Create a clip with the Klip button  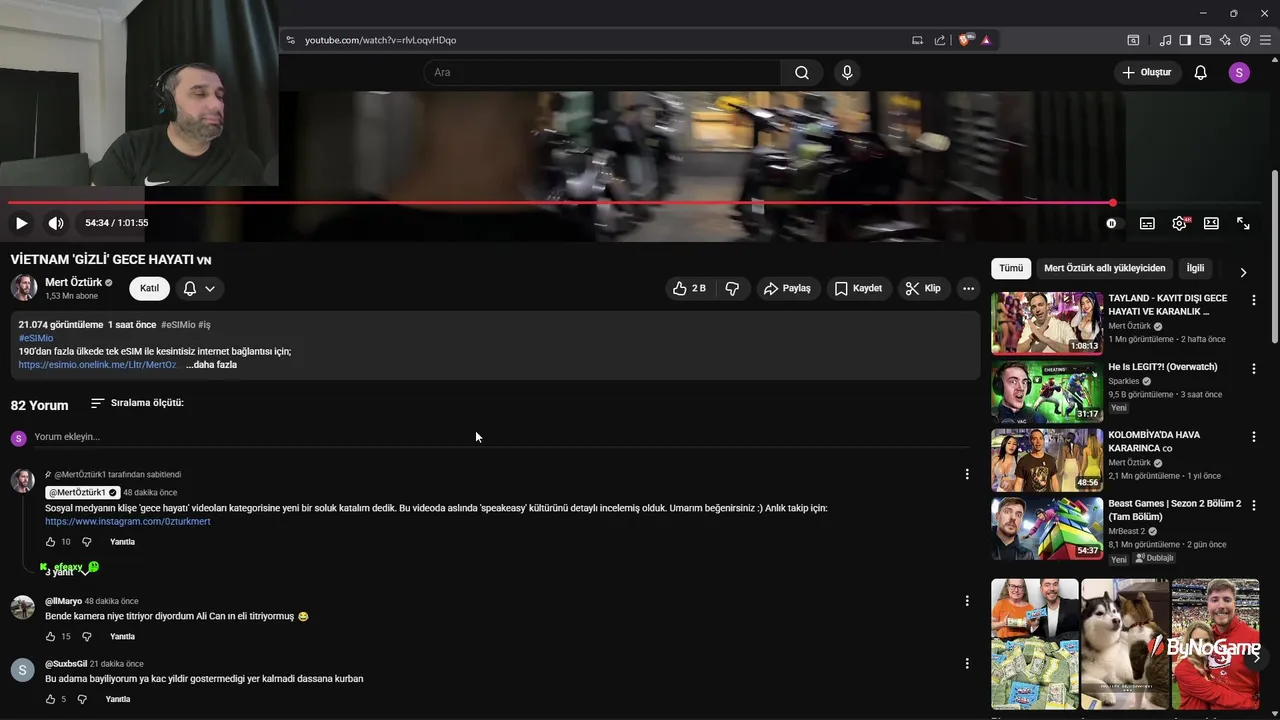point(923,288)
